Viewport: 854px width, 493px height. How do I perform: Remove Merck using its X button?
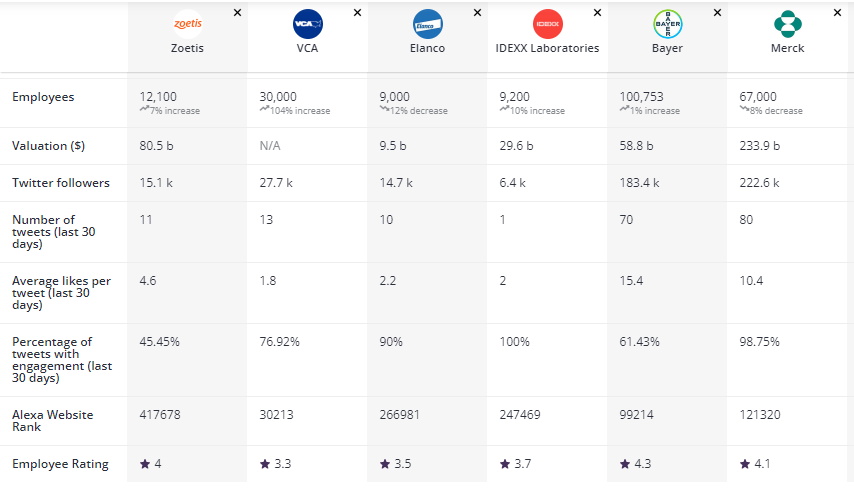(x=837, y=13)
